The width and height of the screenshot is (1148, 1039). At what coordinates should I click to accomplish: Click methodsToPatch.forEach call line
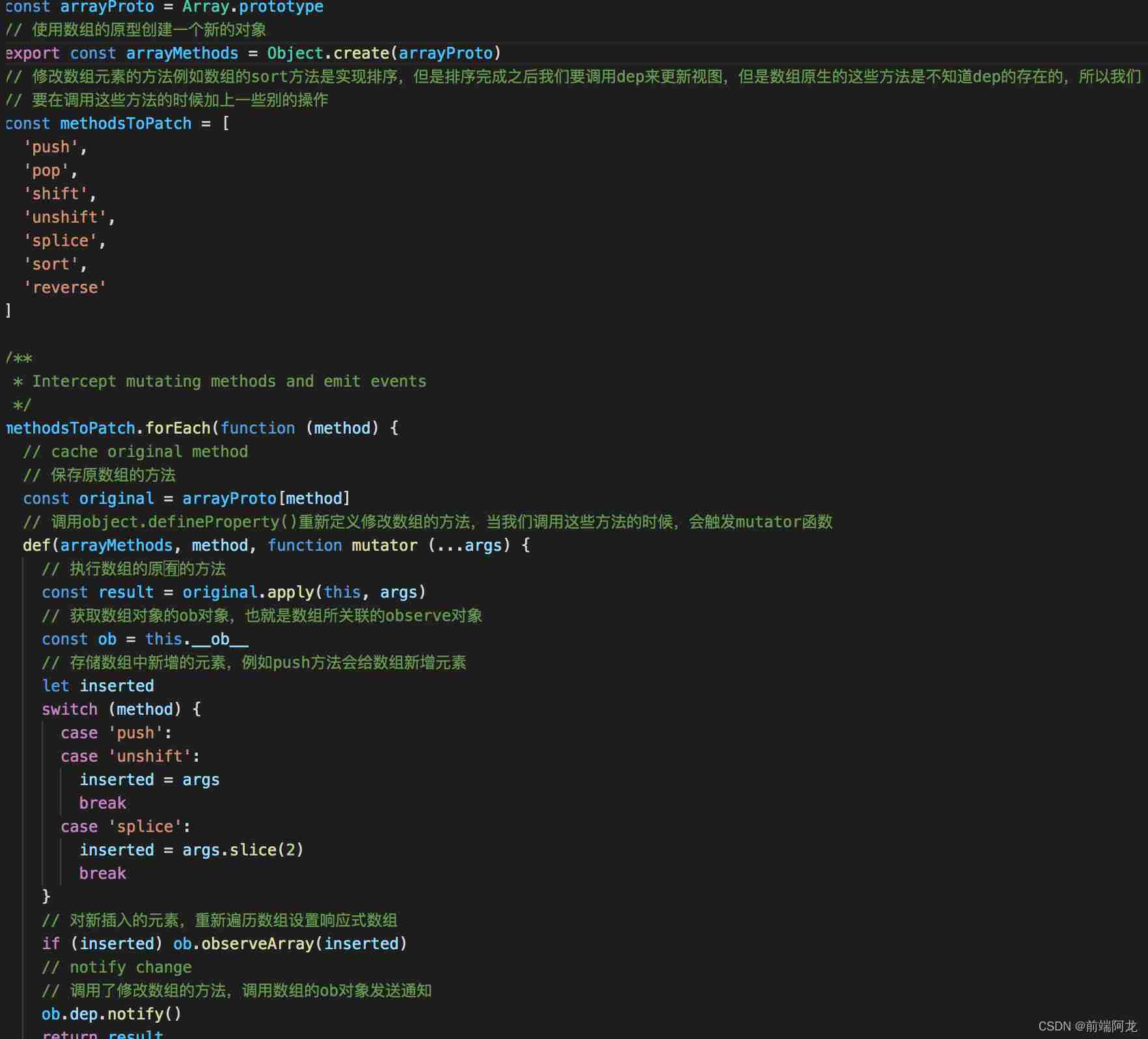pyautogui.click(x=202, y=428)
